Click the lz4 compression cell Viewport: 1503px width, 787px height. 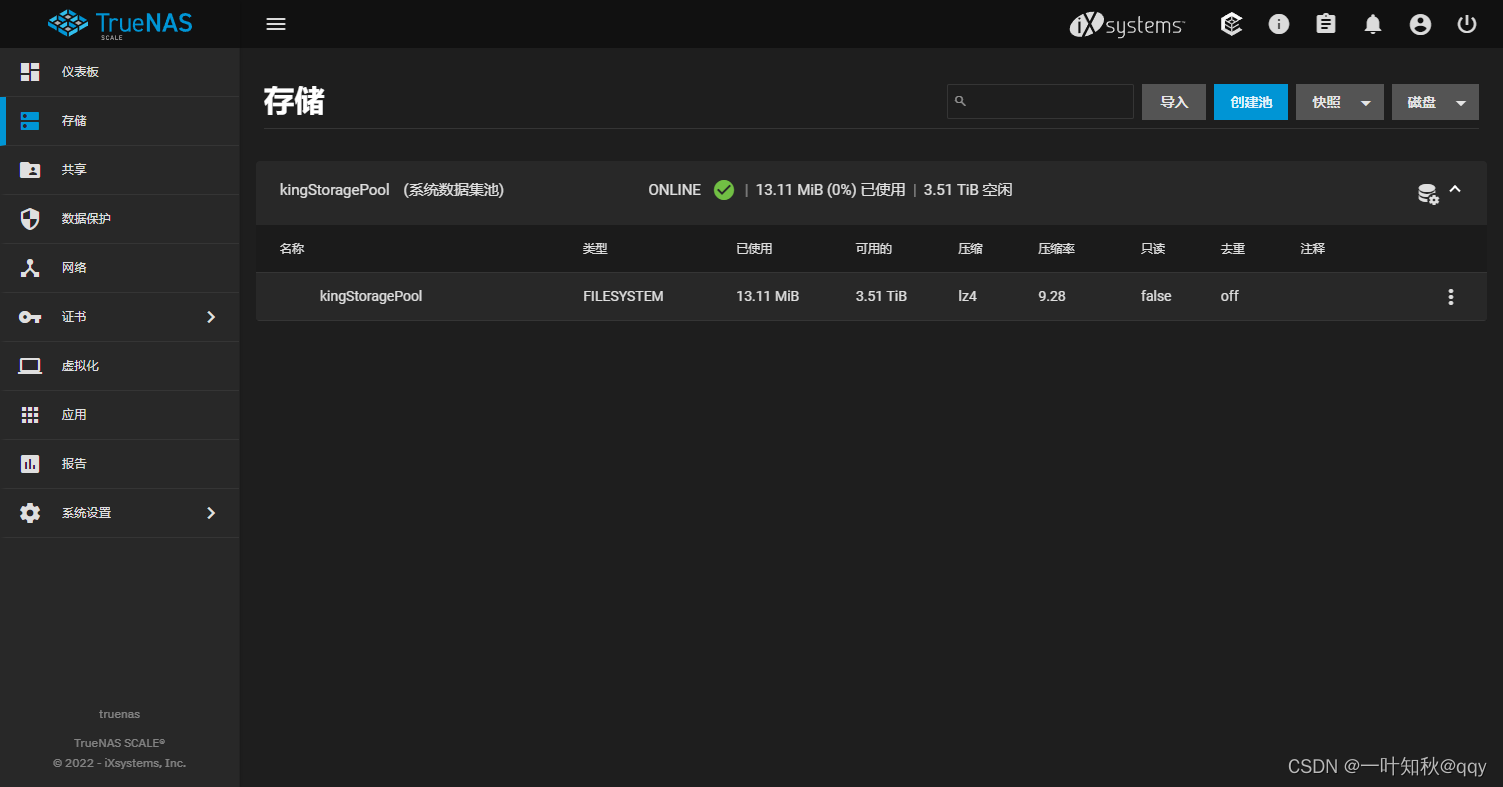pos(967,296)
